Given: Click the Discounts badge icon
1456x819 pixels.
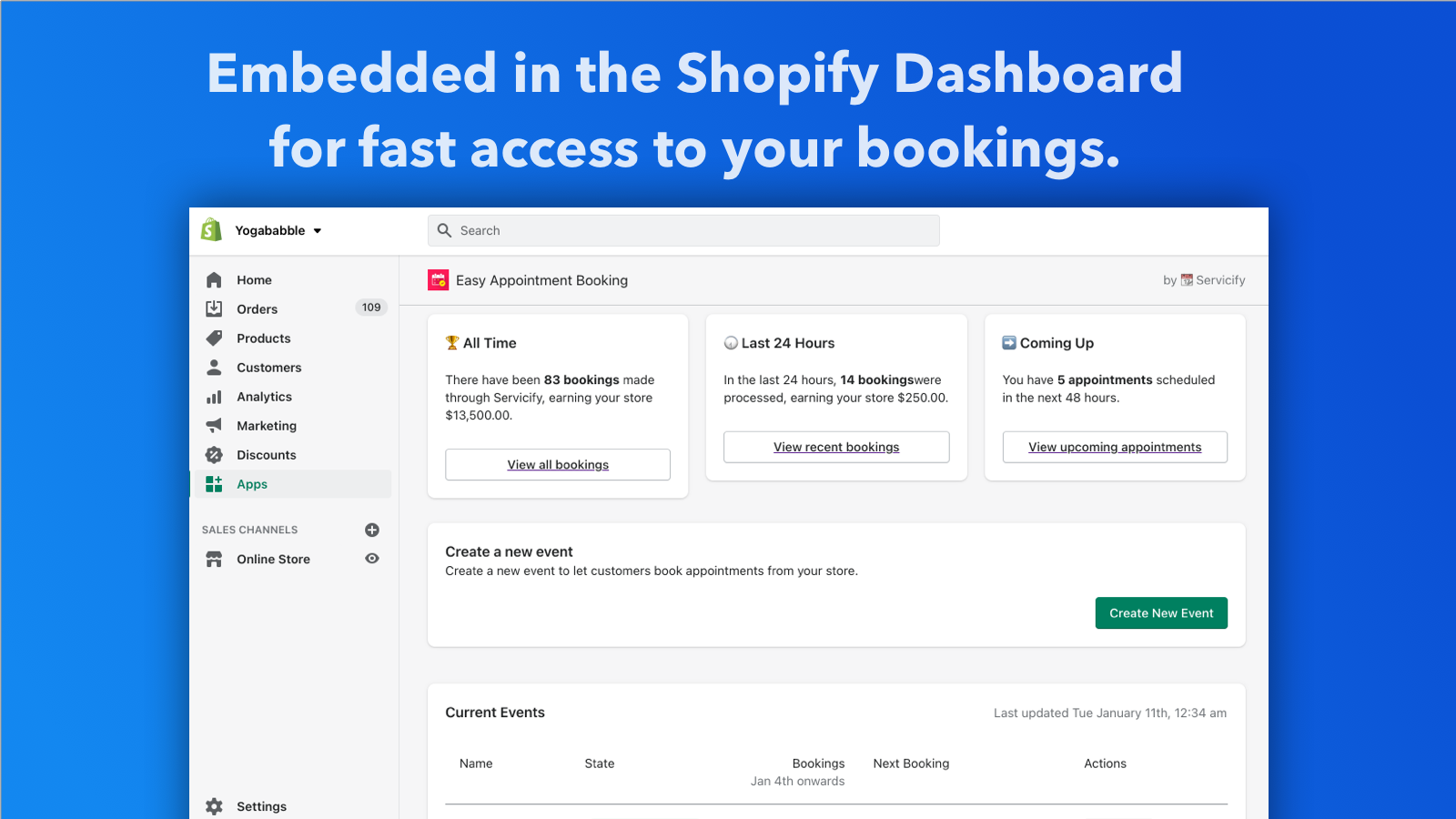Looking at the screenshot, I should coord(214,455).
